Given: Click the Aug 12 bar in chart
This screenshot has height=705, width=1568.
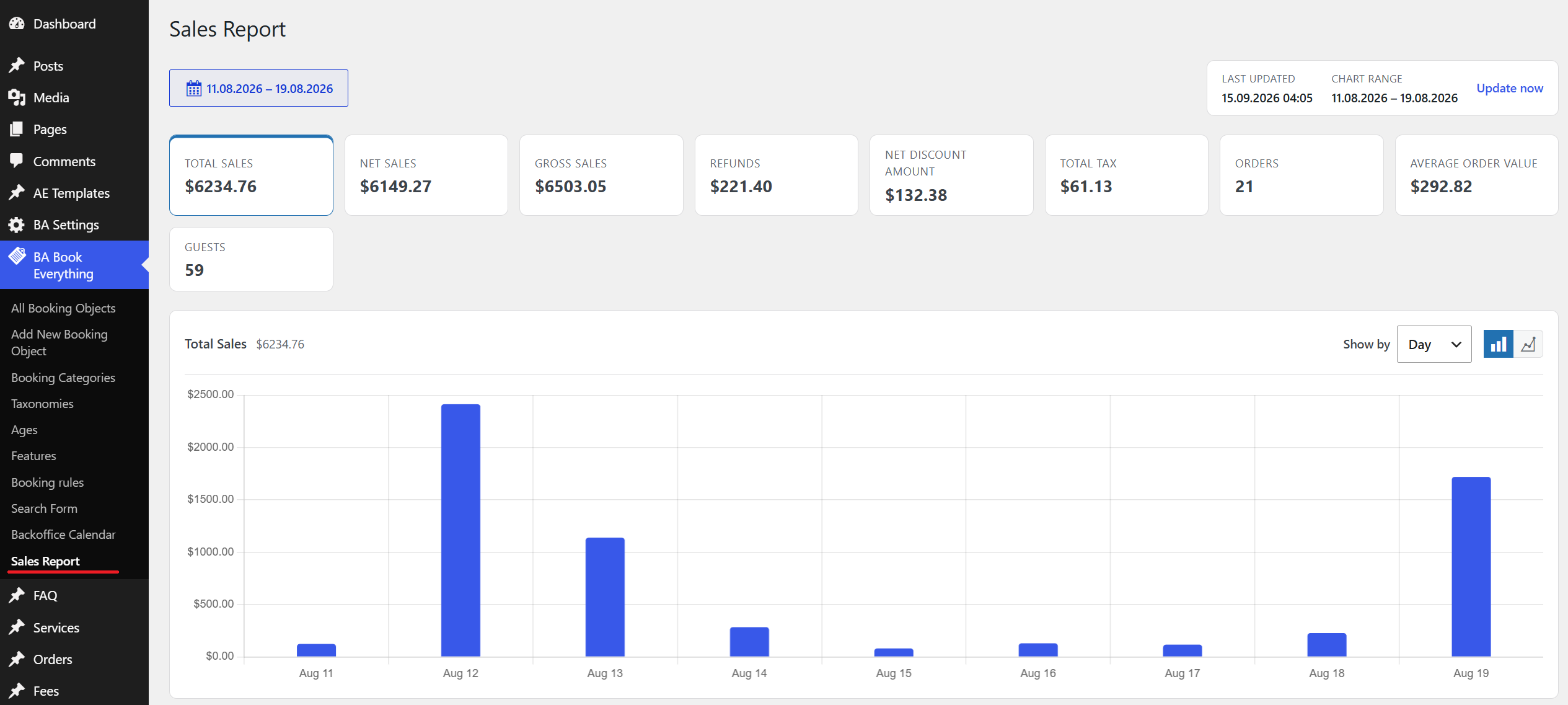Looking at the screenshot, I should point(460,530).
